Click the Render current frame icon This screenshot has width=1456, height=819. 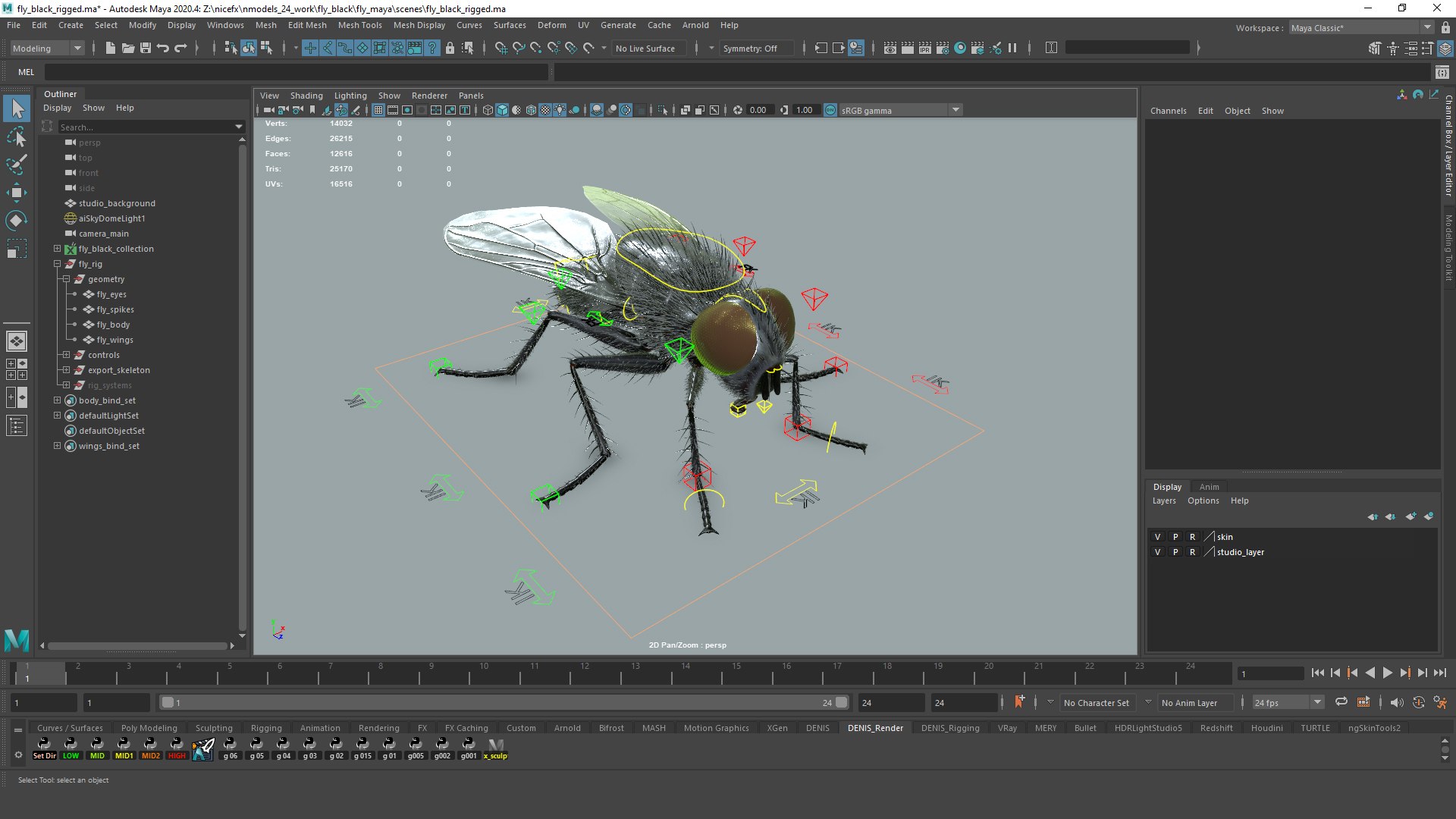pyautogui.click(x=908, y=48)
